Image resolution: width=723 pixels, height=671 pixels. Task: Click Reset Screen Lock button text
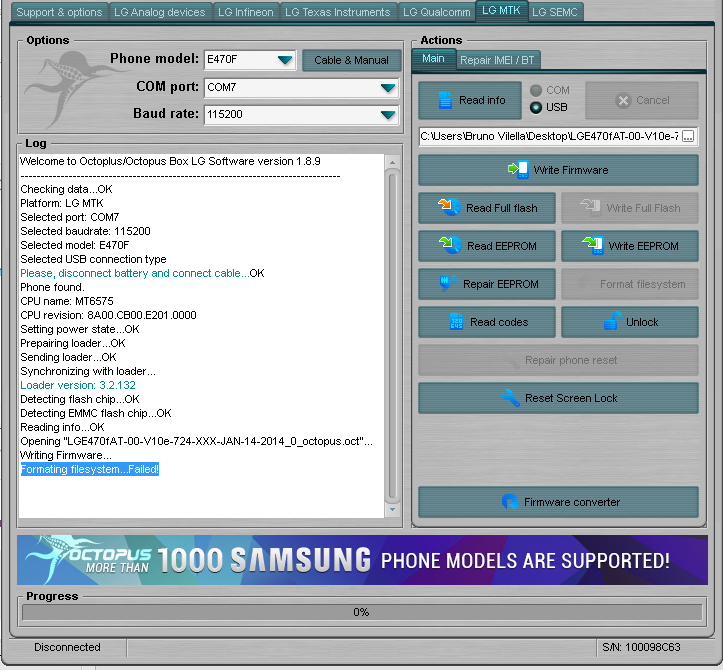[571, 398]
